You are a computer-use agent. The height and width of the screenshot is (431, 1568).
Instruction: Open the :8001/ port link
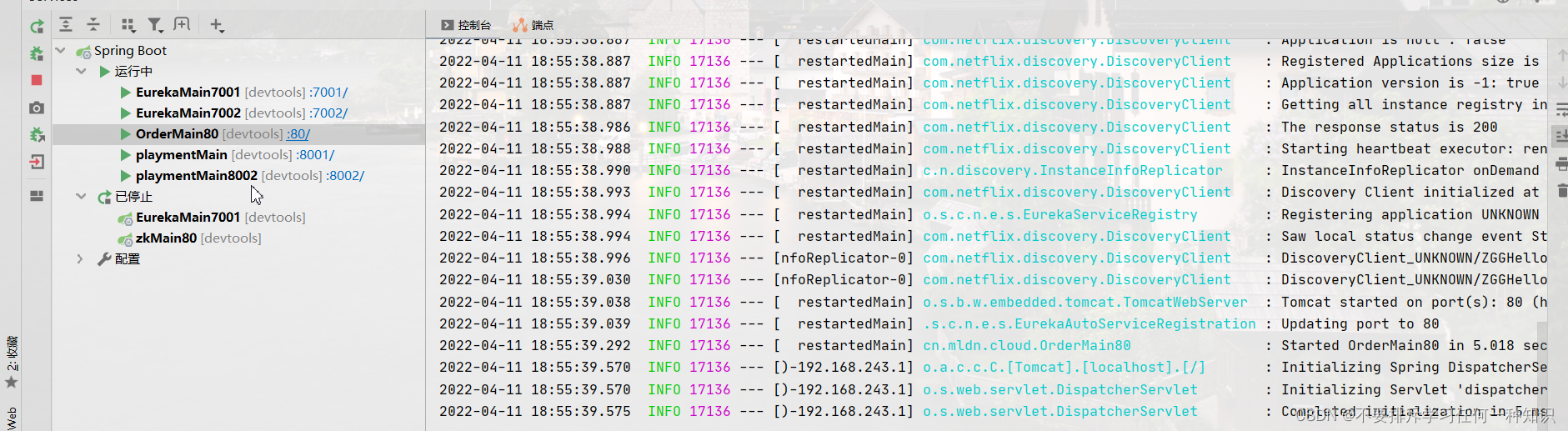(315, 154)
